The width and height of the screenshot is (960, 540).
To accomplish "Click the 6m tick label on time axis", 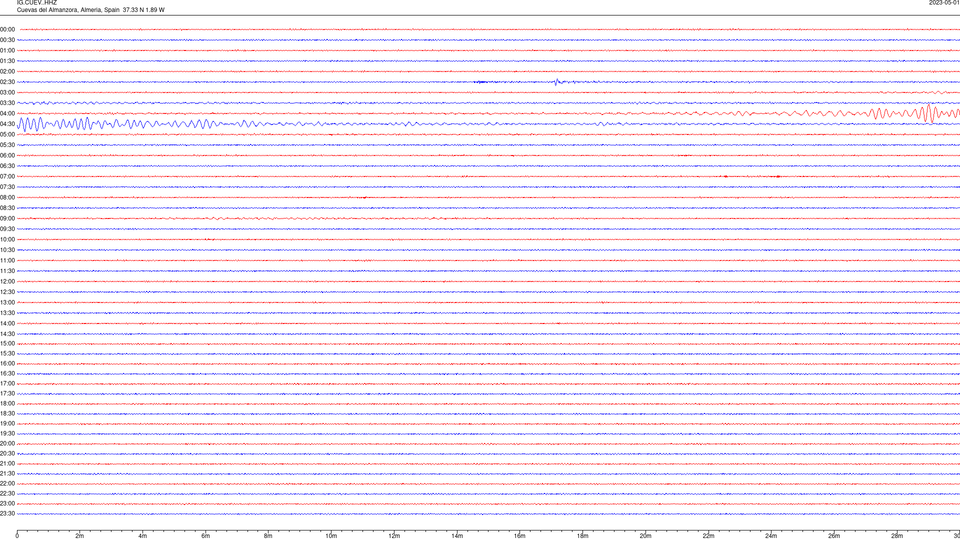I will [206, 536].
